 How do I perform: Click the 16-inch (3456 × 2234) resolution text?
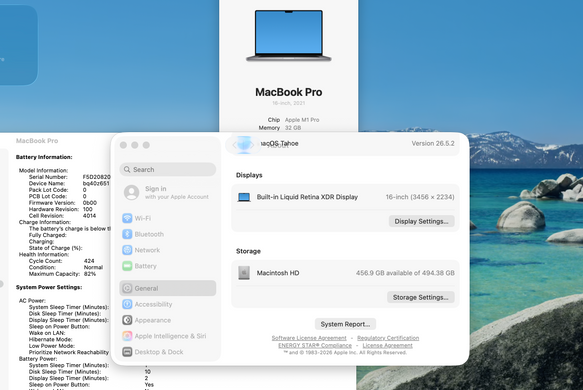tap(420, 197)
